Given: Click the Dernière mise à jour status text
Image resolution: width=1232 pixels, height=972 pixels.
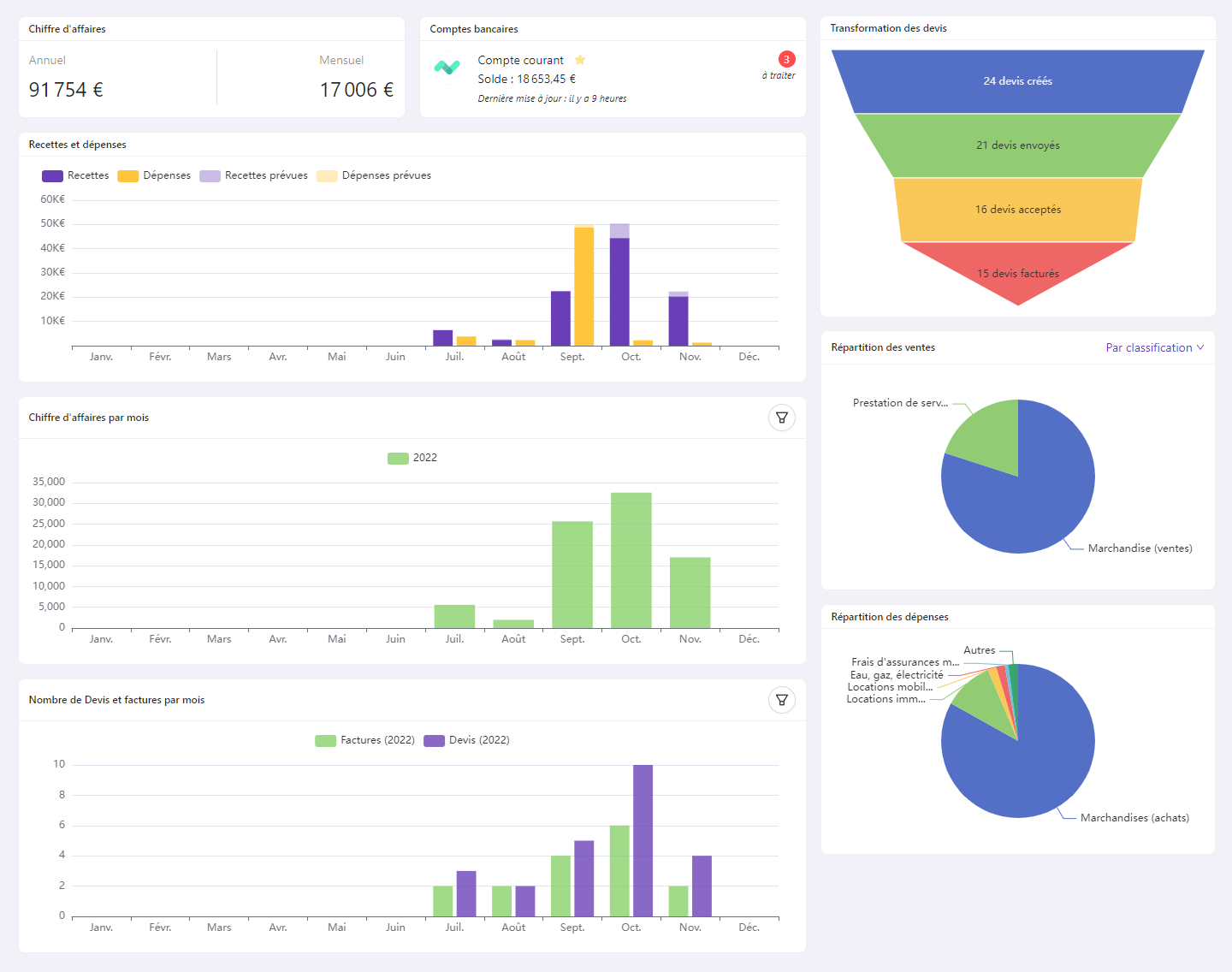Looking at the screenshot, I should pos(552,98).
